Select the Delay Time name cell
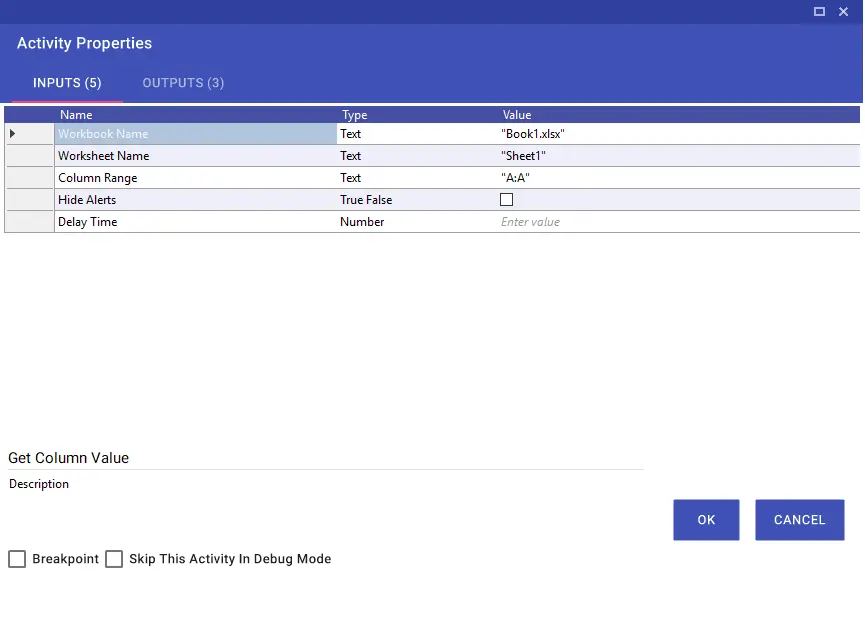 (x=195, y=222)
